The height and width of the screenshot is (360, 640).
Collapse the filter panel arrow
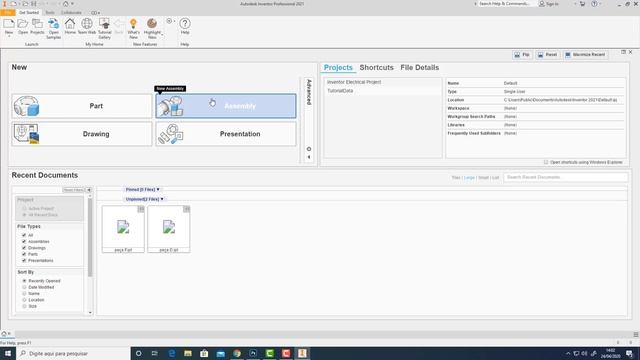[x=89, y=190]
